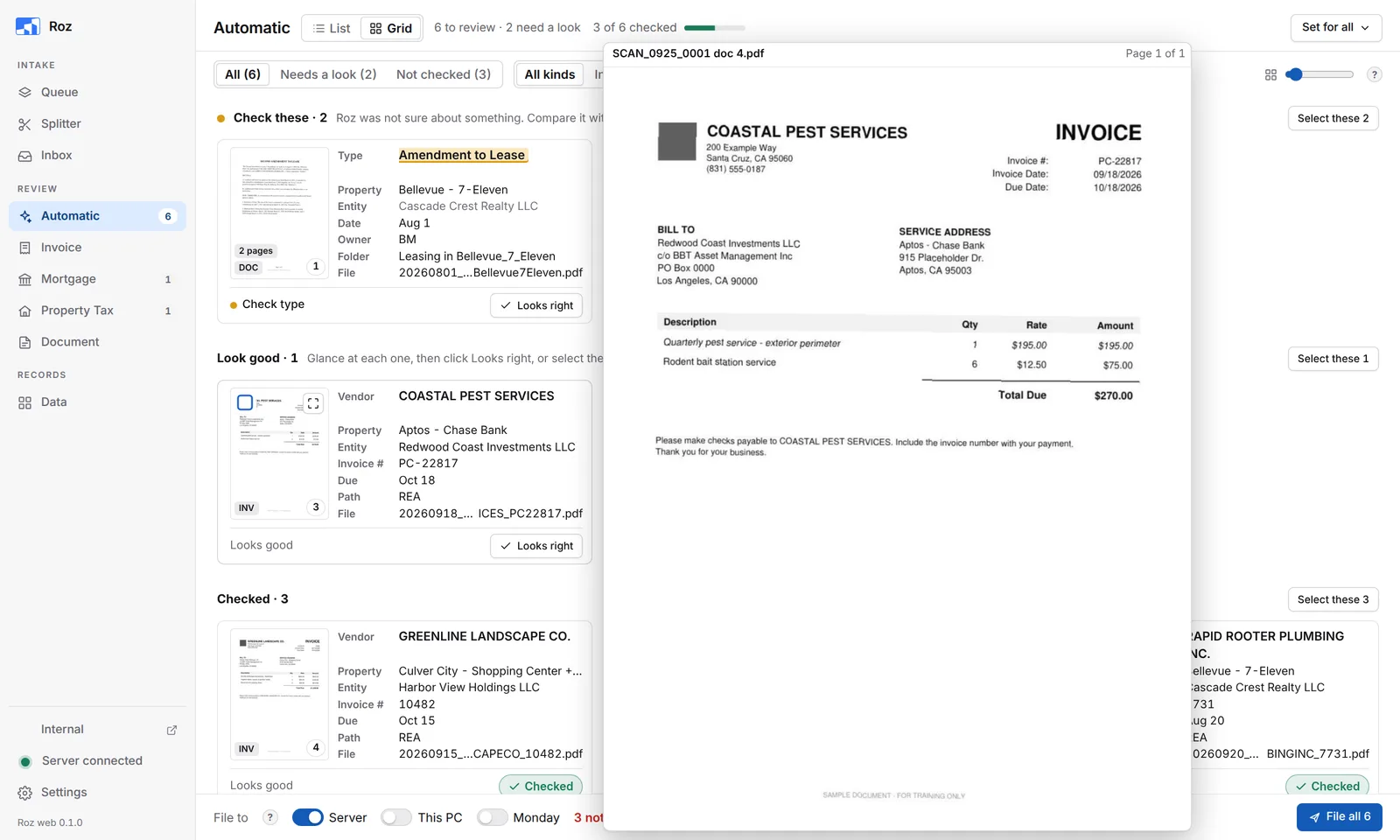The width and height of the screenshot is (1400, 840).
Task: Toggle the Server file destination switch
Action: (x=308, y=817)
